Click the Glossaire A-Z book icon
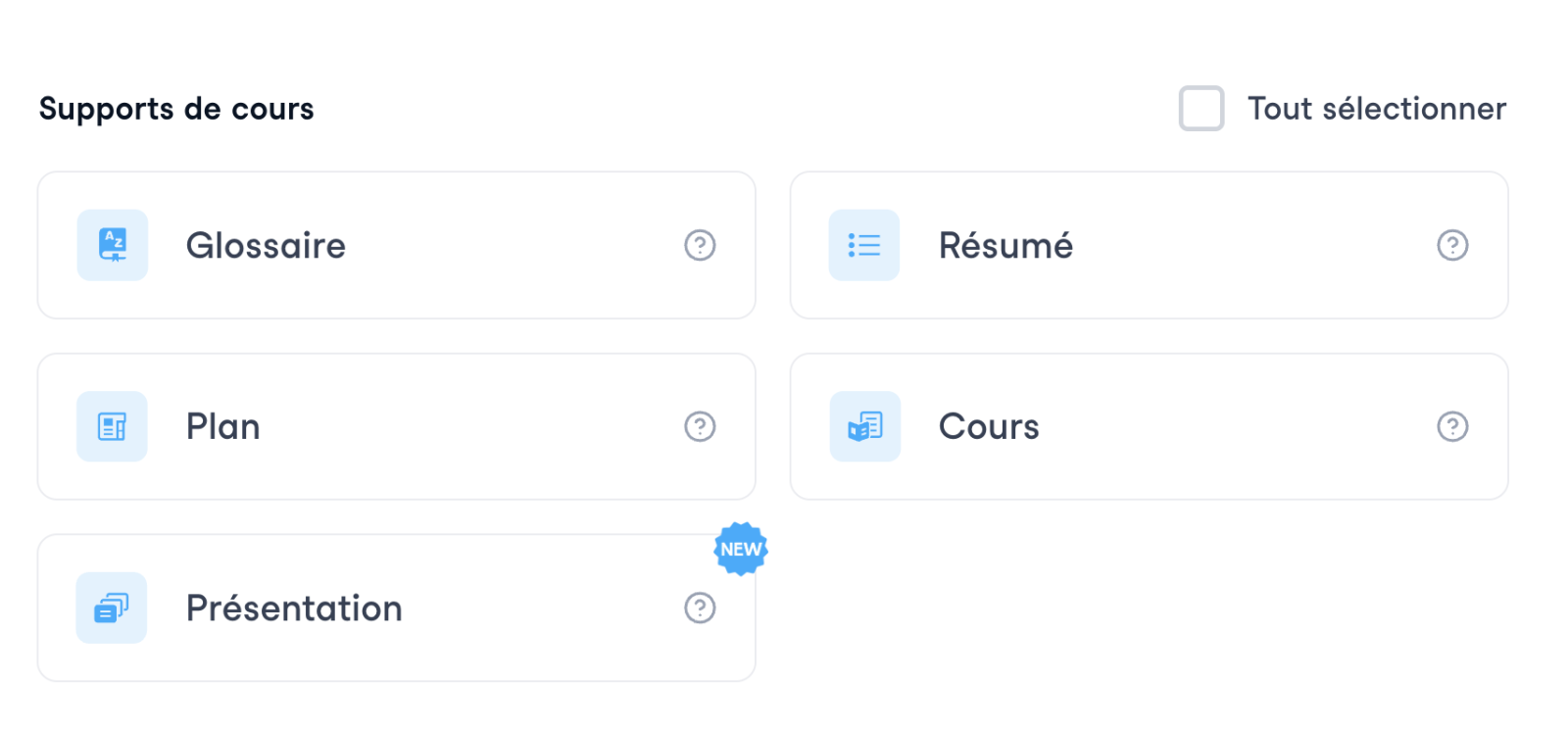Image resolution: width=1568 pixels, height=729 pixels. (113, 245)
